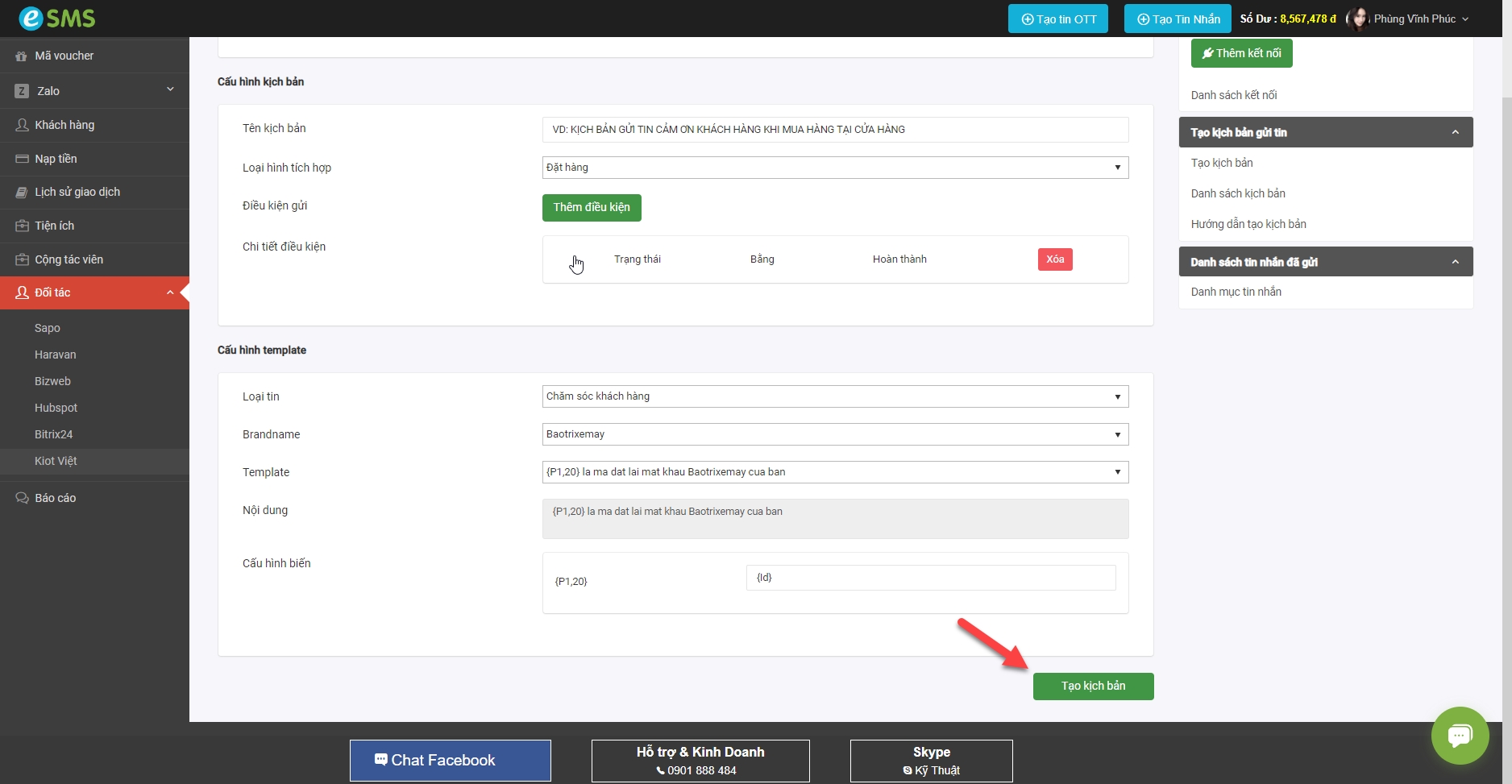Click the Nạp tiền card icon

pyautogui.click(x=22, y=159)
